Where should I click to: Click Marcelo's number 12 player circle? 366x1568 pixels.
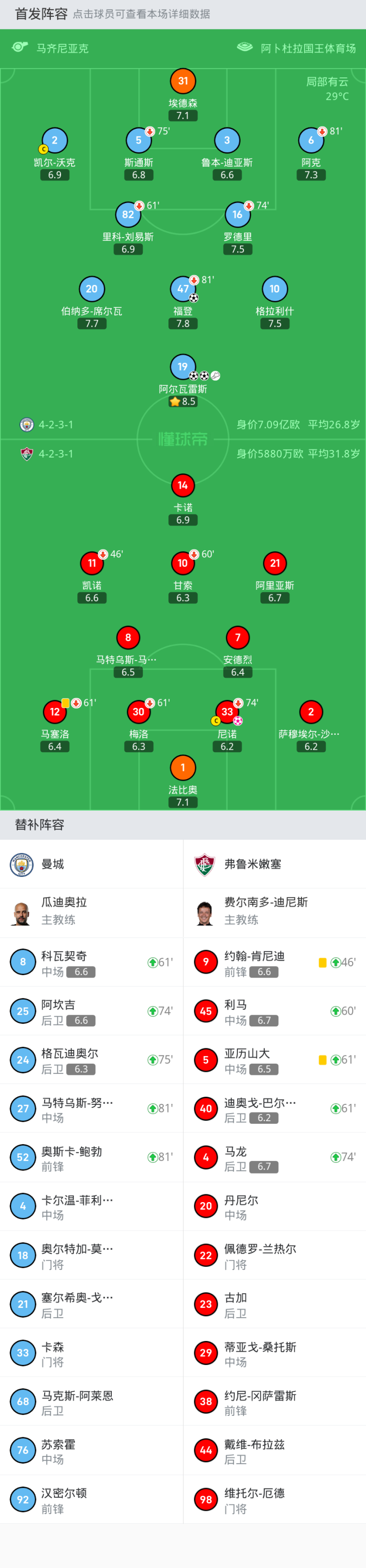tap(55, 711)
